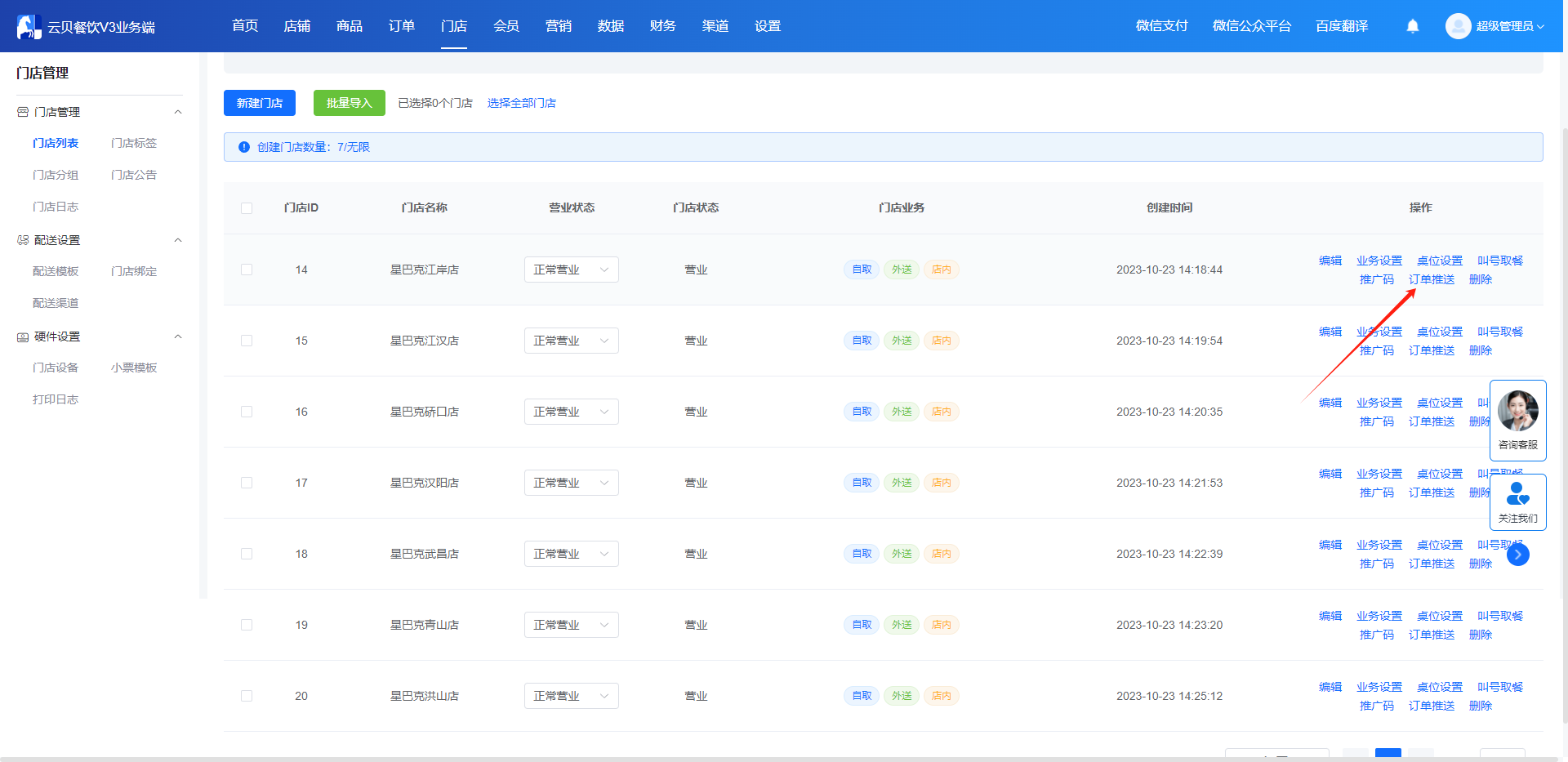The image size is (1568, 762).
Task: Click the notification bell icon
Action: [1413, 26]
